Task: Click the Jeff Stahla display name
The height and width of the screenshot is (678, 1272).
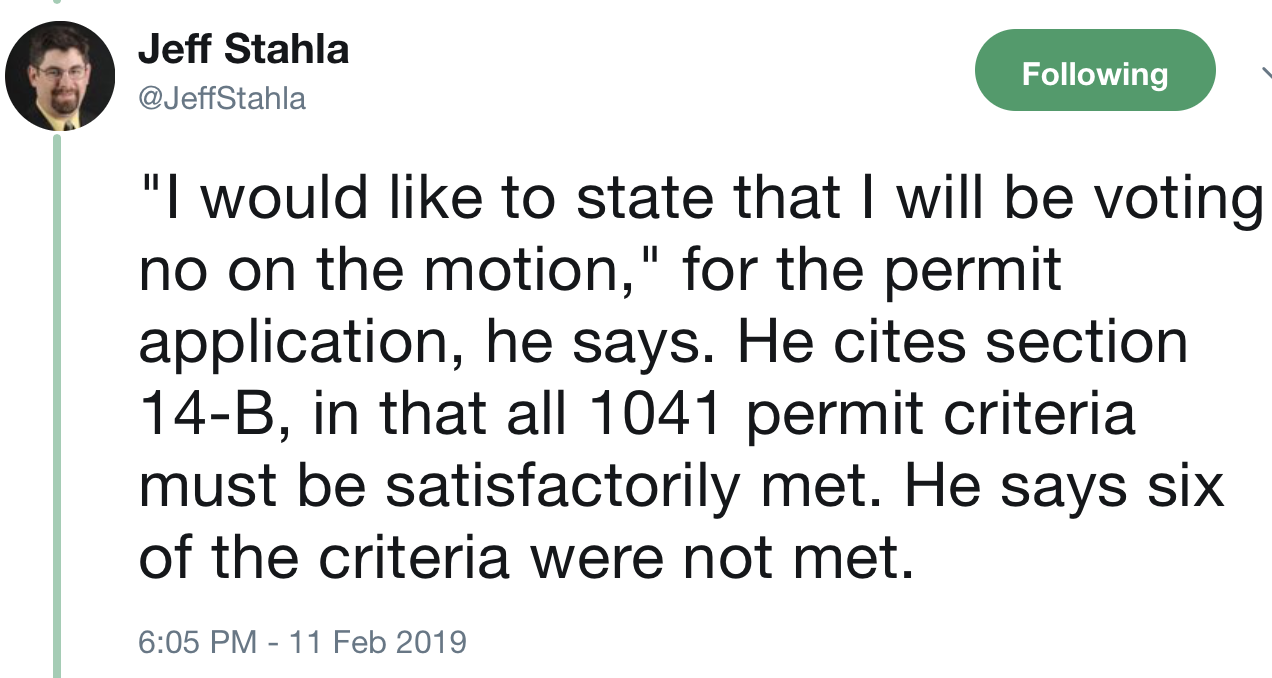Action: 243,49
